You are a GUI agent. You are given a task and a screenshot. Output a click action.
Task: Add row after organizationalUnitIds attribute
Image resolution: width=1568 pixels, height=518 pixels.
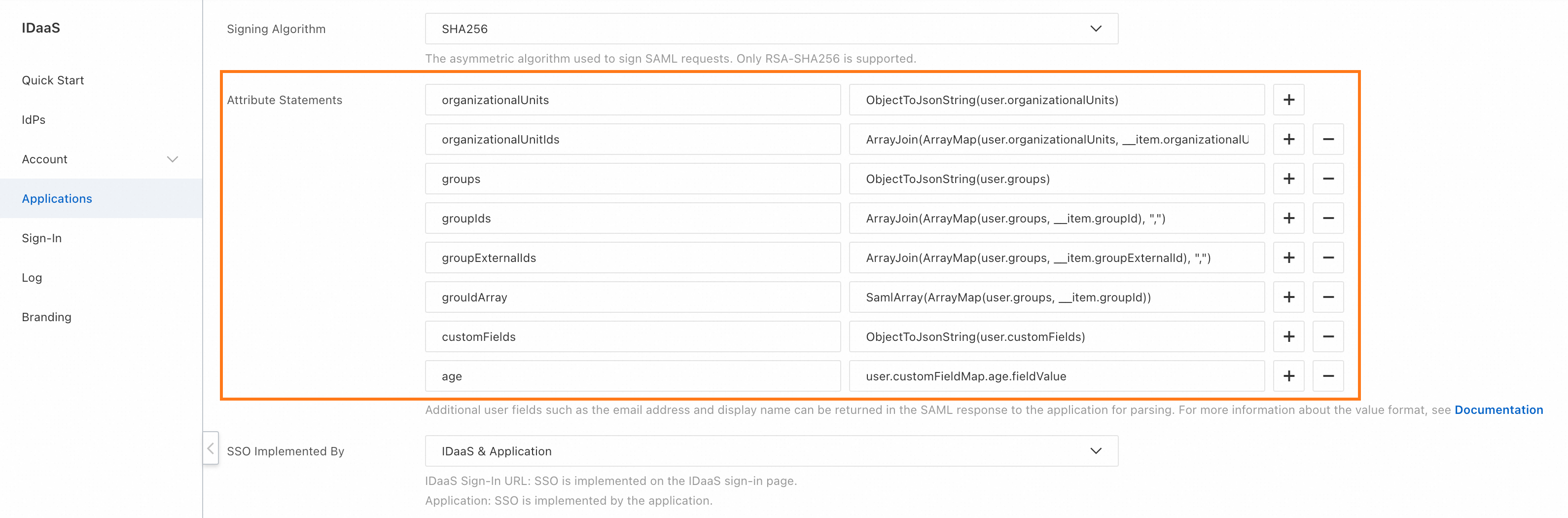pos(1288,140)
